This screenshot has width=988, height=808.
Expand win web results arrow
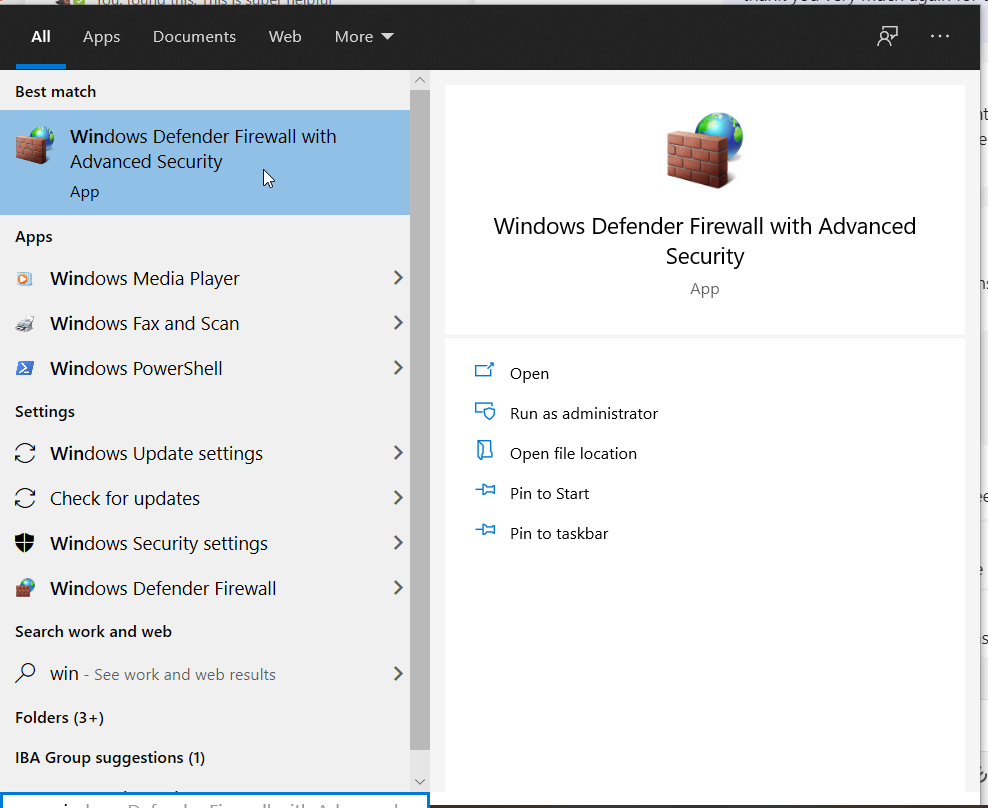[x=398, y=673]
